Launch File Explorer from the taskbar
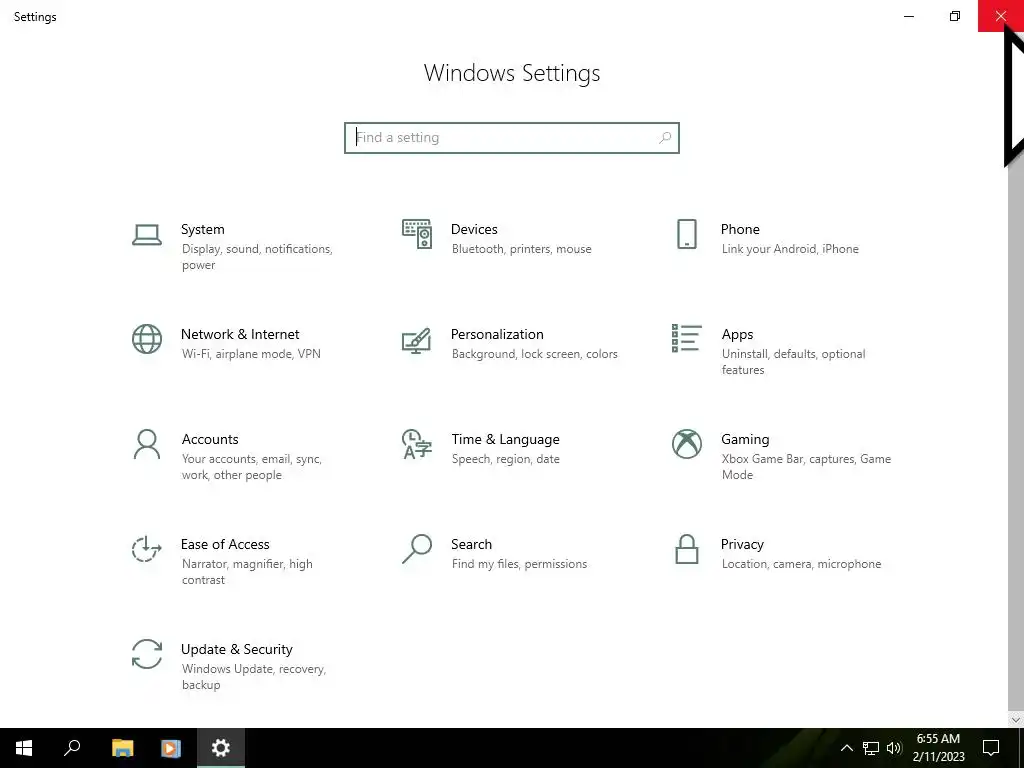1024x768 pixels. point(122,748)
